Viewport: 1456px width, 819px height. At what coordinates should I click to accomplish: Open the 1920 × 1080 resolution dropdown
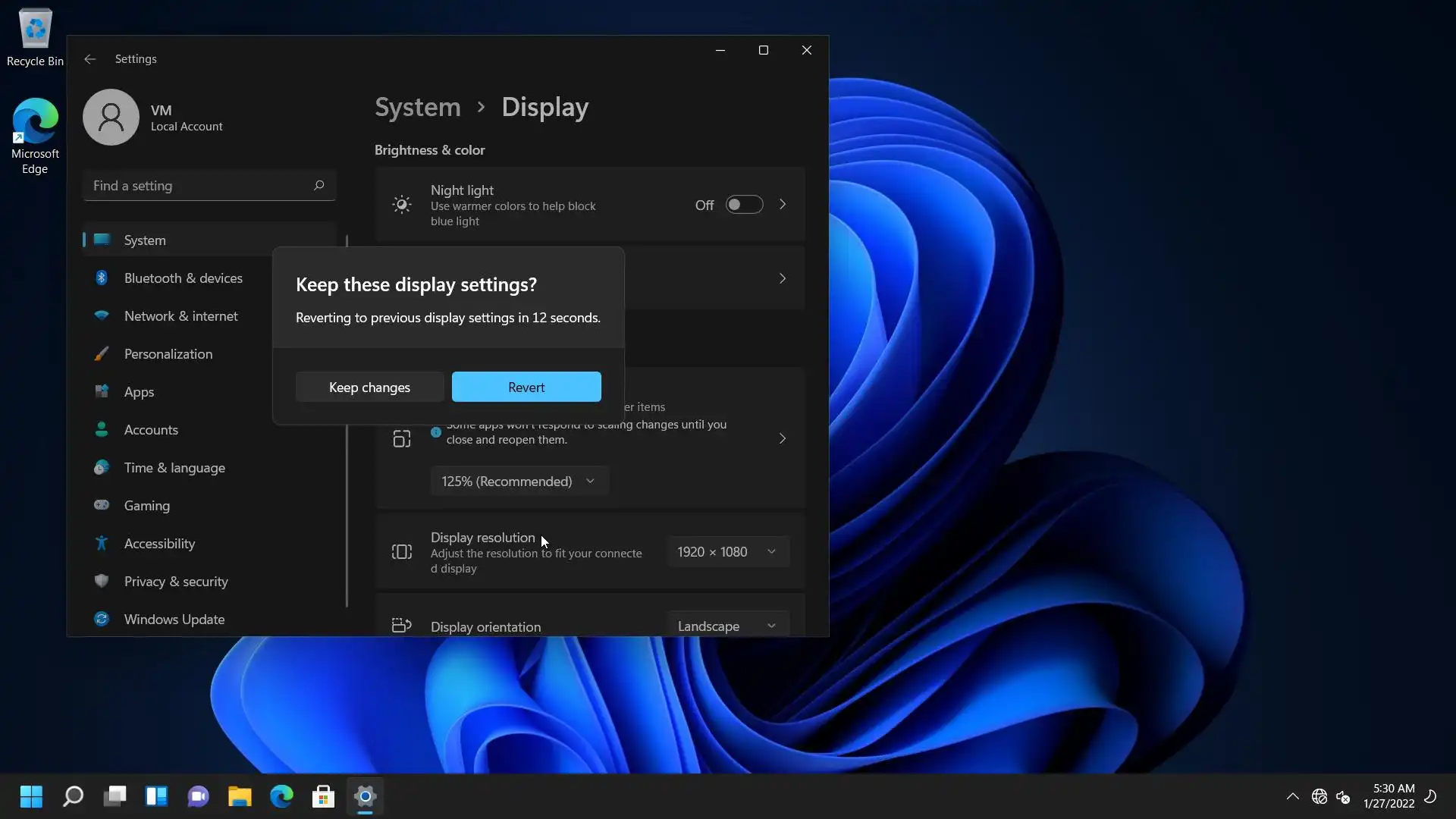[726, 552]
